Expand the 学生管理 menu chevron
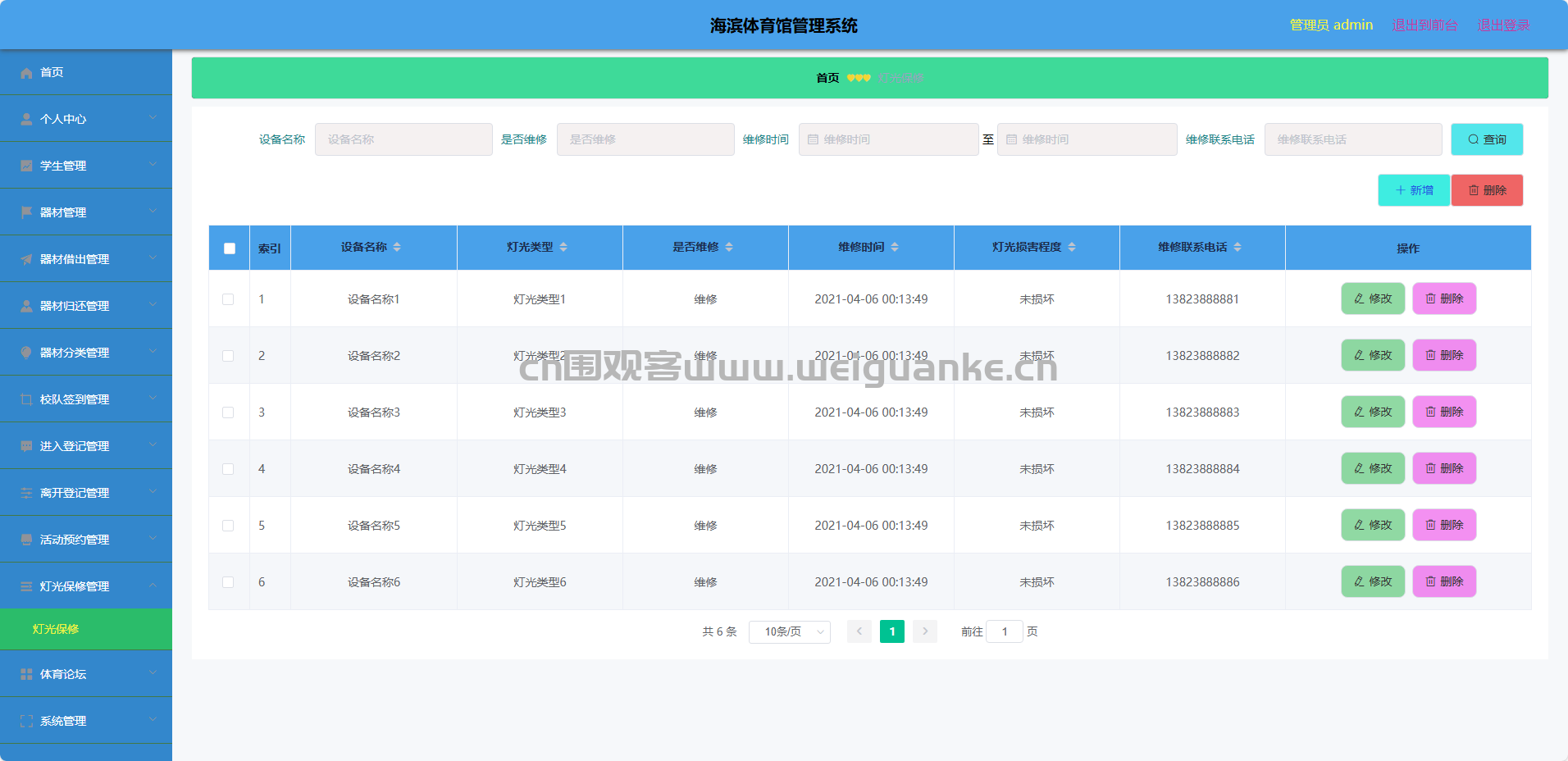The height and width of the screenshot is (761, 1568). coord(153,165)
